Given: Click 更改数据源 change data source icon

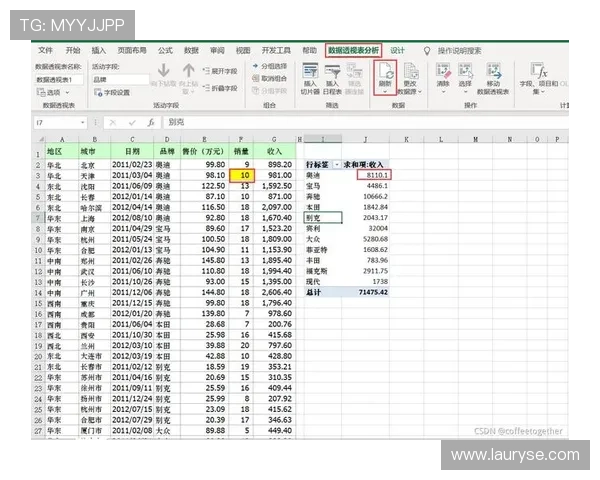Looking at the screenshot, I should click(x=410, y=72).
